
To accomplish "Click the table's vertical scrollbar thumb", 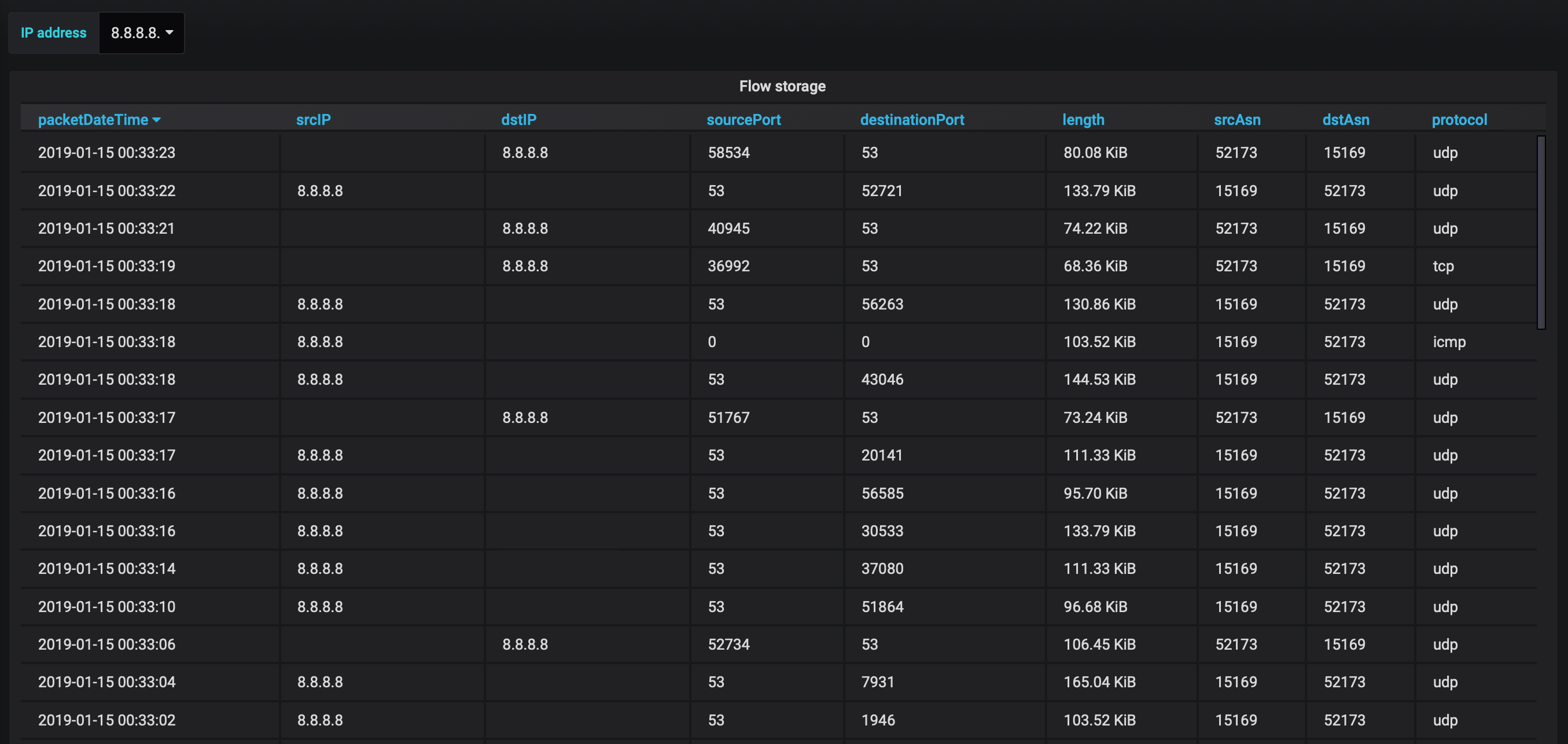I will coord(1541,232).
